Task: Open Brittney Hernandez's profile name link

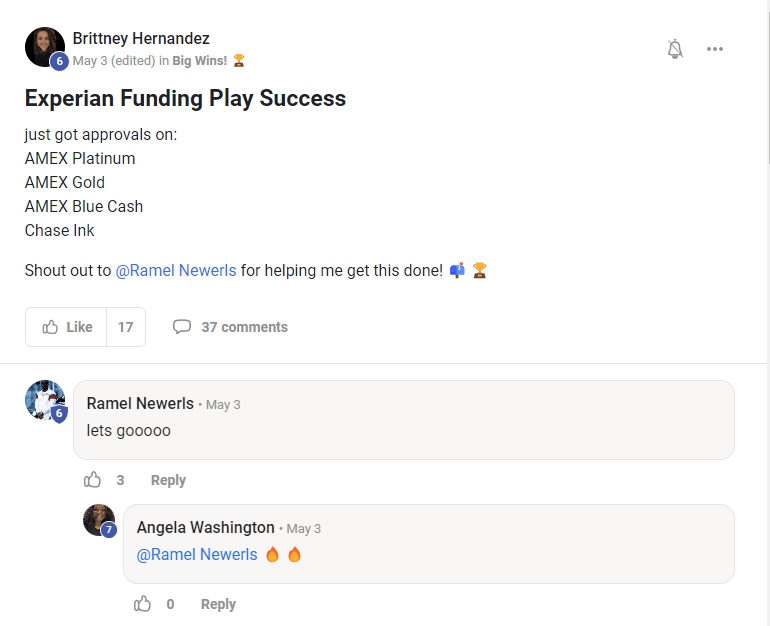Action: click(141, 39)
